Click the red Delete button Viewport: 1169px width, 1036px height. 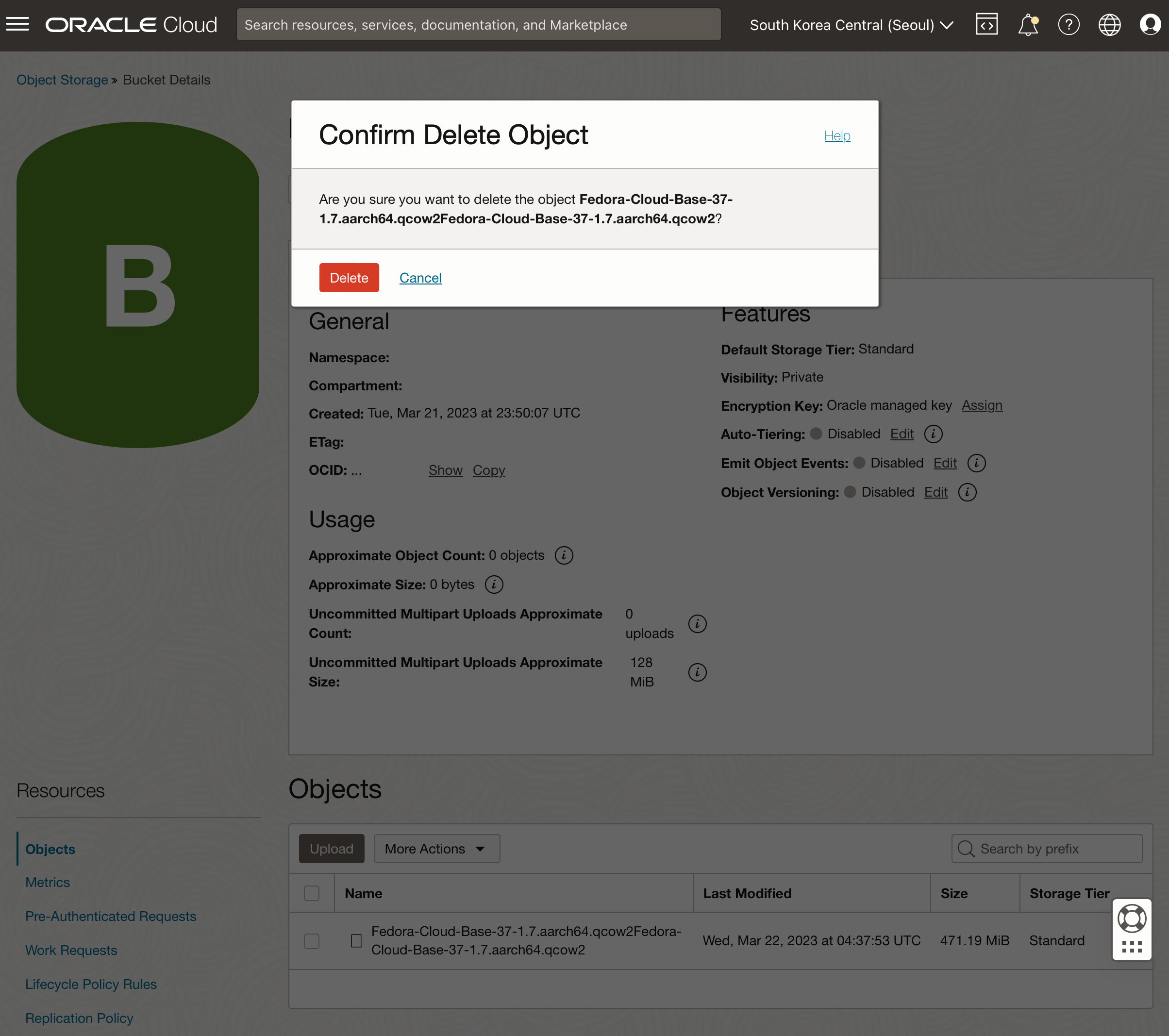(x=349, y=278)
